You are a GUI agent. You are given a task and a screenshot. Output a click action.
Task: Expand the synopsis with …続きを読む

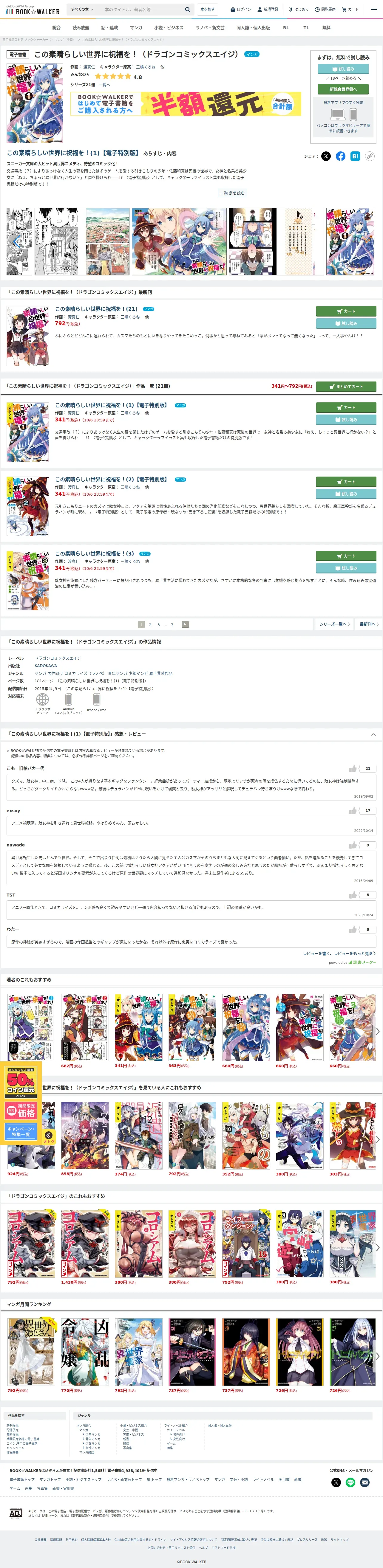[233, 193]
